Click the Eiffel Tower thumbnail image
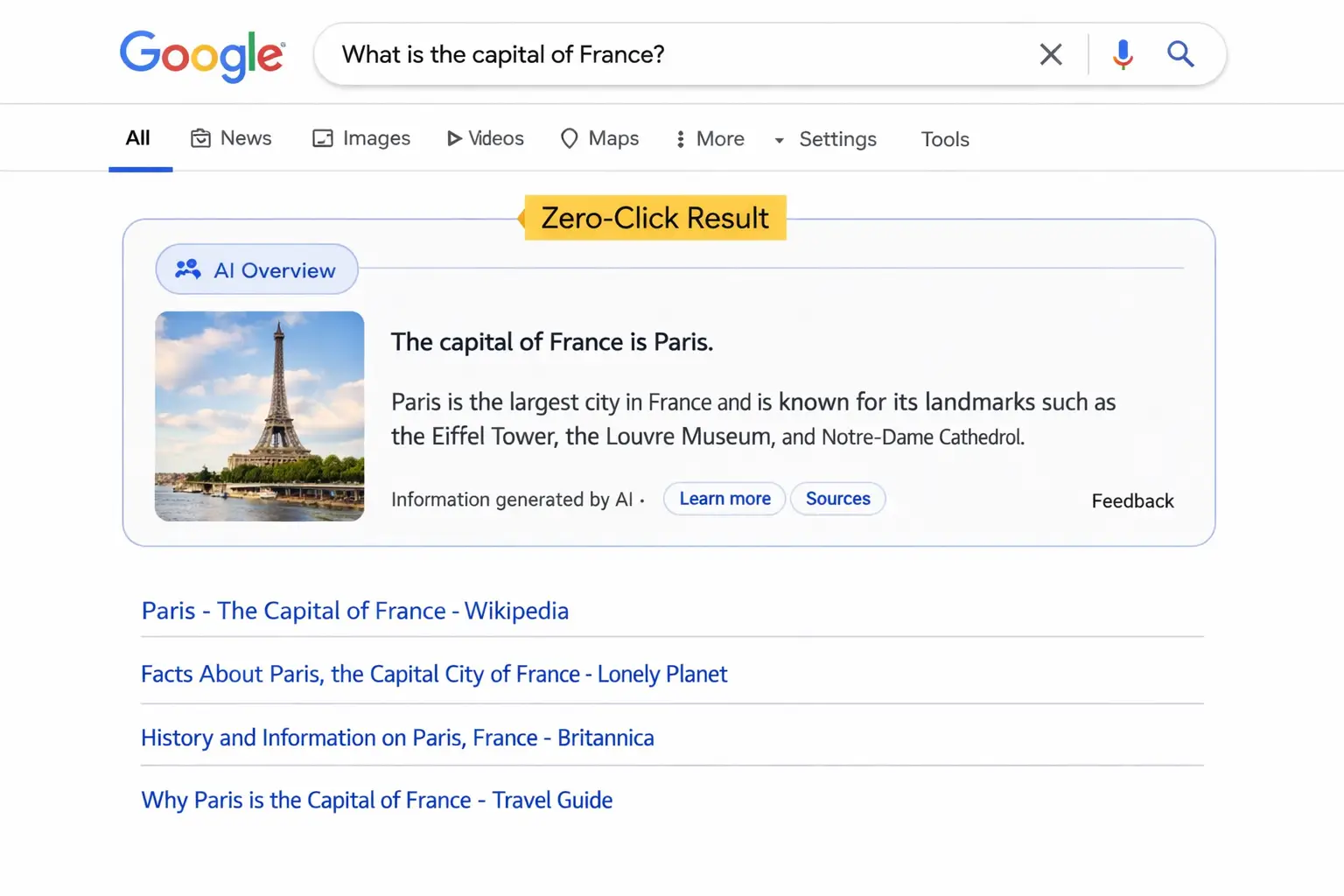The image size is (1344, 896). (259, 416)
